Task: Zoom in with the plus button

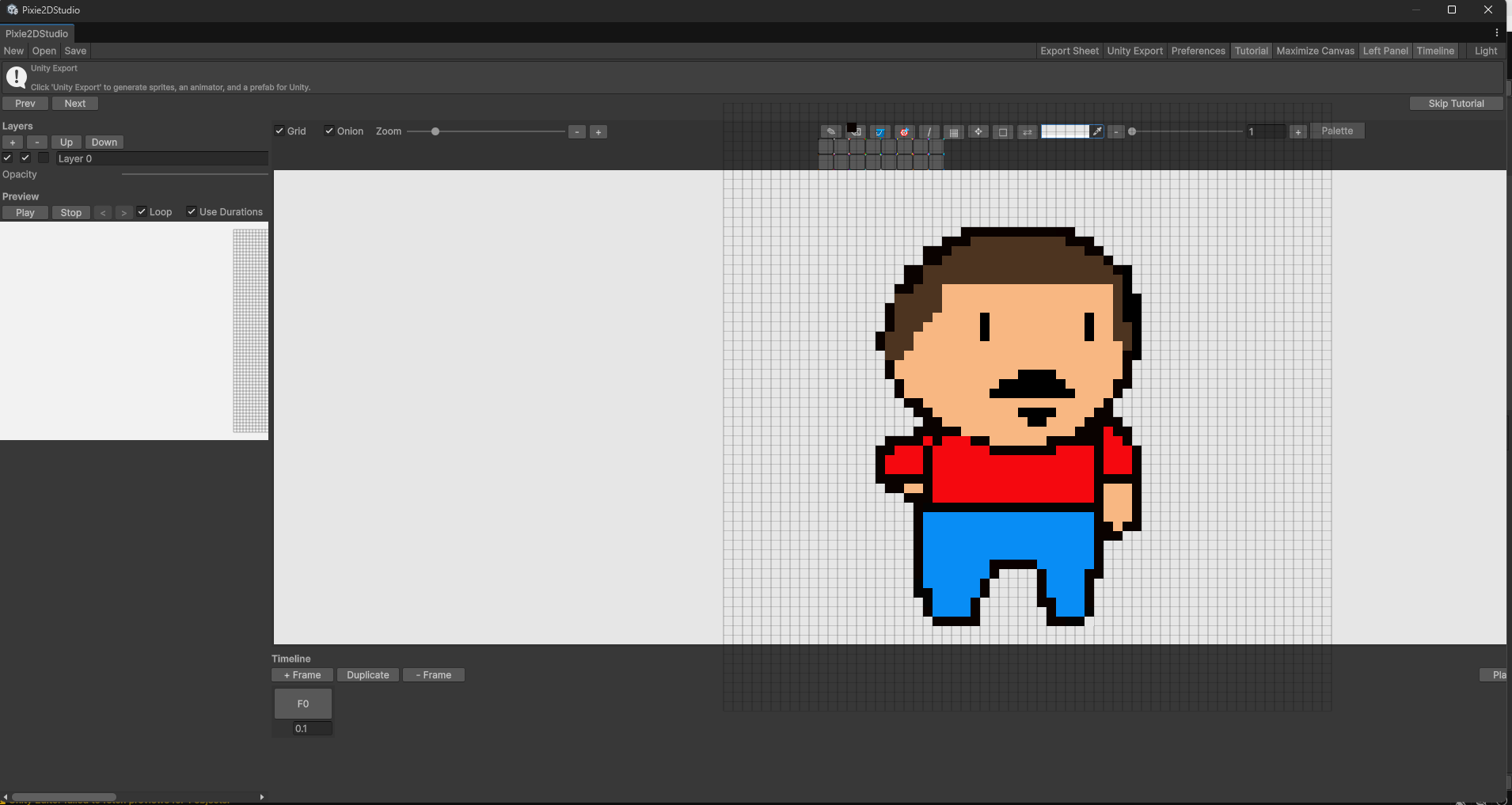Action: 598,132
